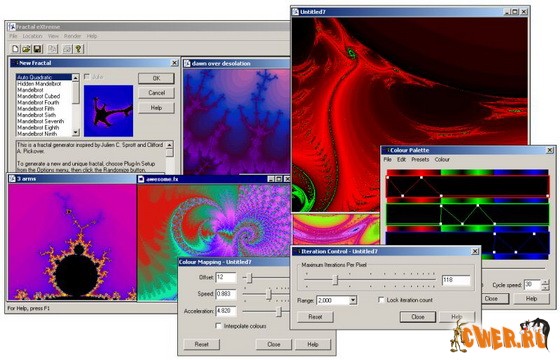This screenshot has width=560, height=360.
Task: Click the Fractal eXtreme title bar icon
Action: (12, 27)
